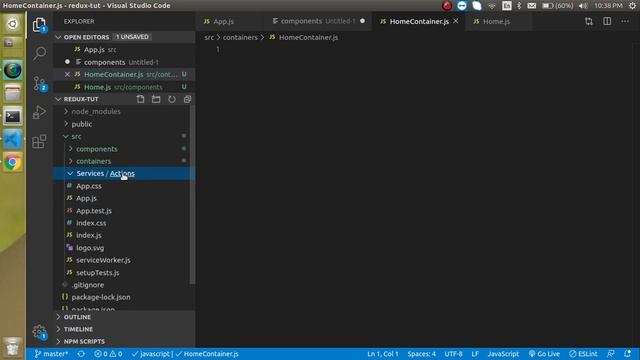This screenshot has width=640, height=360.
Task: Open the Explorer view in activity bar
Action: (39, 25)
